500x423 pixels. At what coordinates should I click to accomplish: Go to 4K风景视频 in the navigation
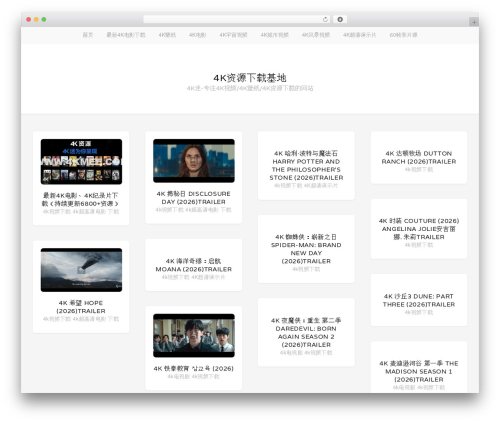[316, 35]
